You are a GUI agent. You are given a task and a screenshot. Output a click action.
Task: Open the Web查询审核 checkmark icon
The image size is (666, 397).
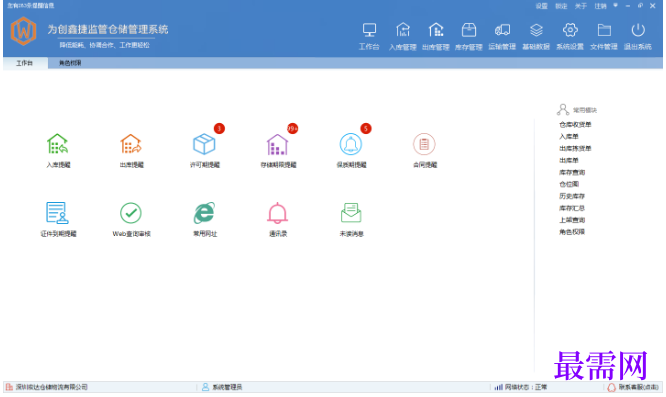[131, 213]
